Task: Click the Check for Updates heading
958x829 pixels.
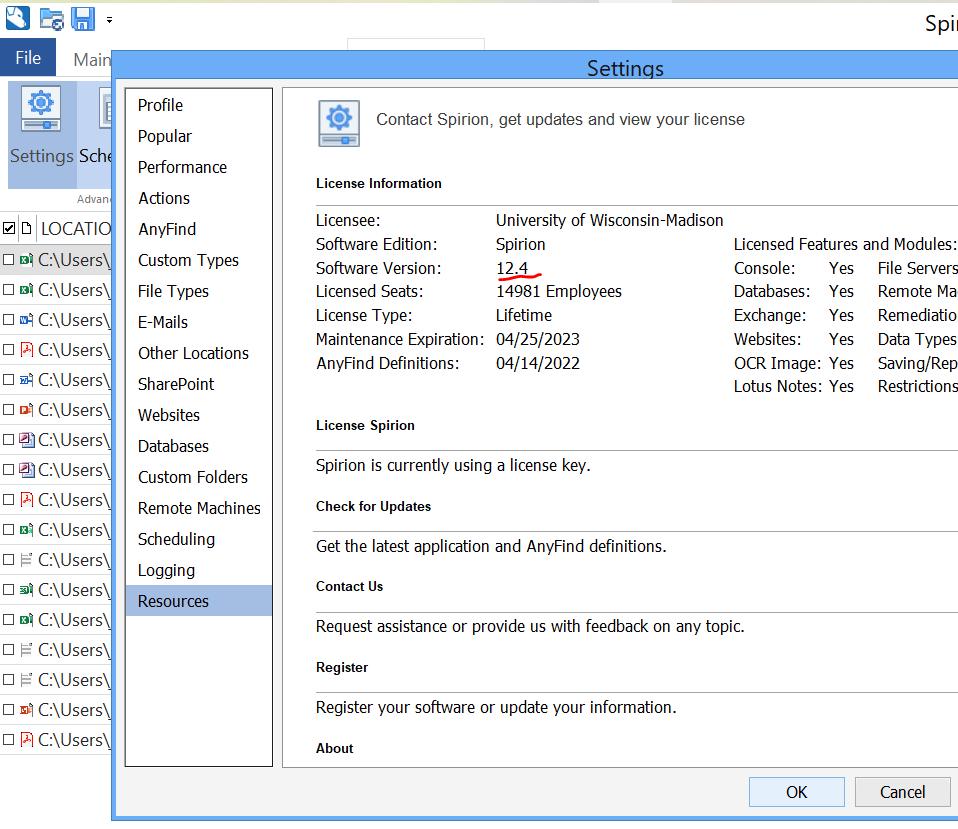Action: [x=373, y=506]
